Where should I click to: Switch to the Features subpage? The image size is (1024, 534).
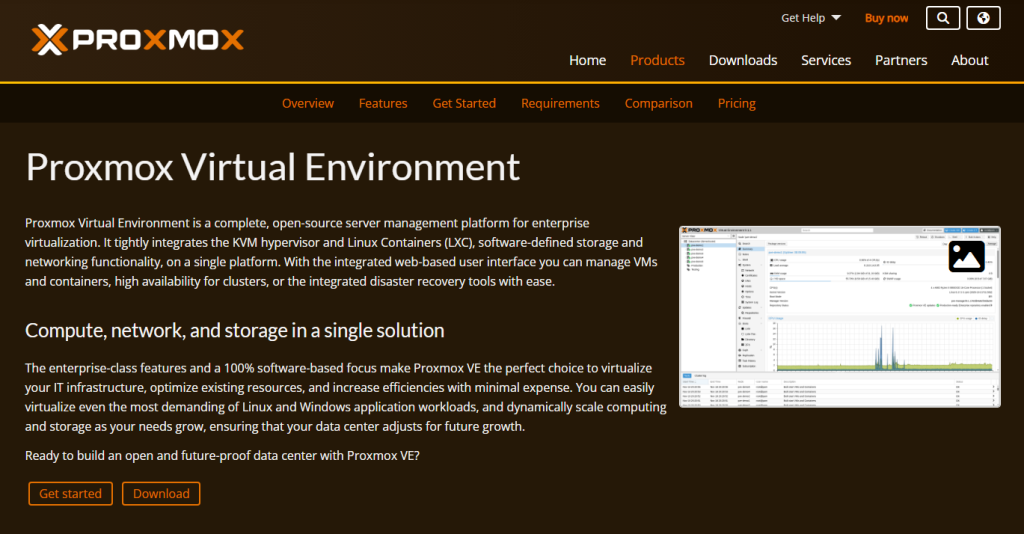(383, 103)
